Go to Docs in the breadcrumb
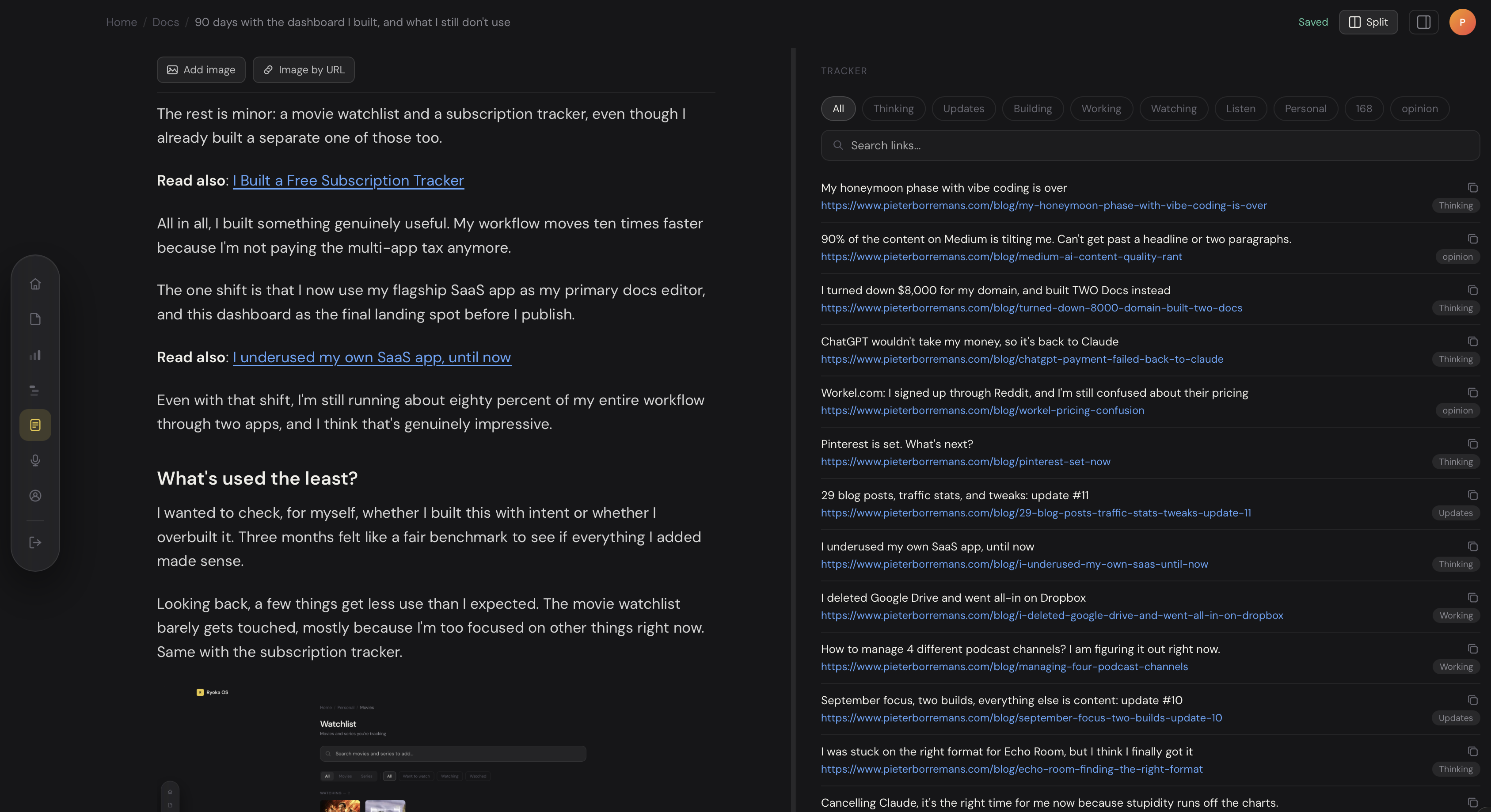This screenshot has height=812, width=1491. click(166, 22)
